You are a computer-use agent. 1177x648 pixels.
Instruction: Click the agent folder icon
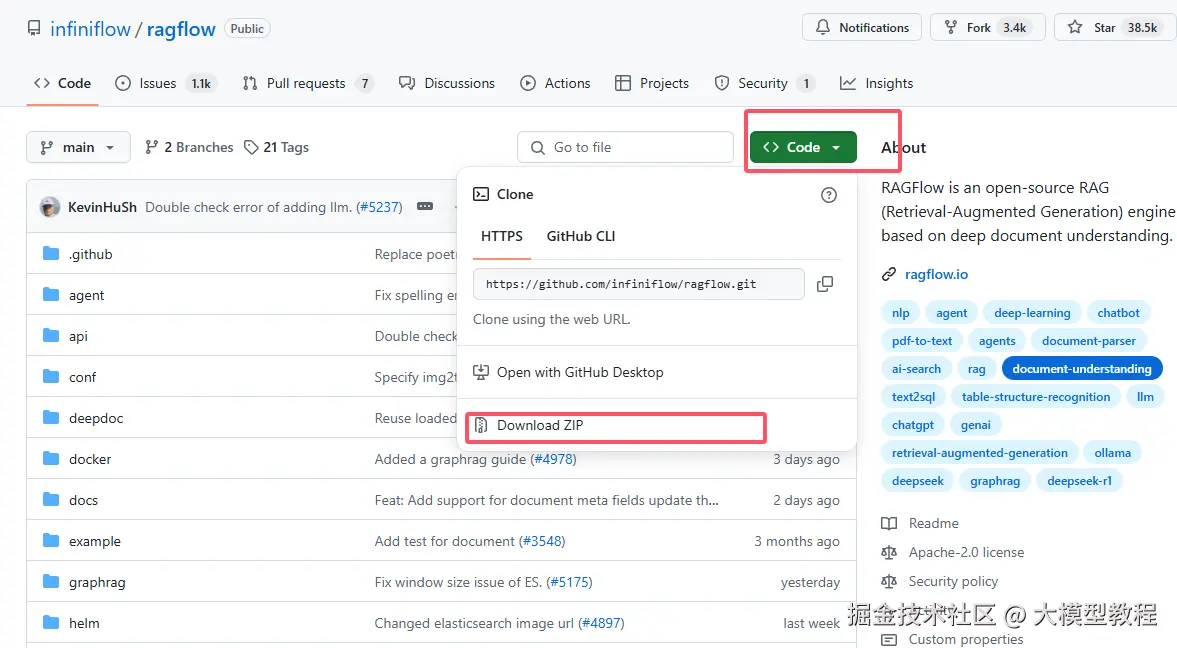51,294
